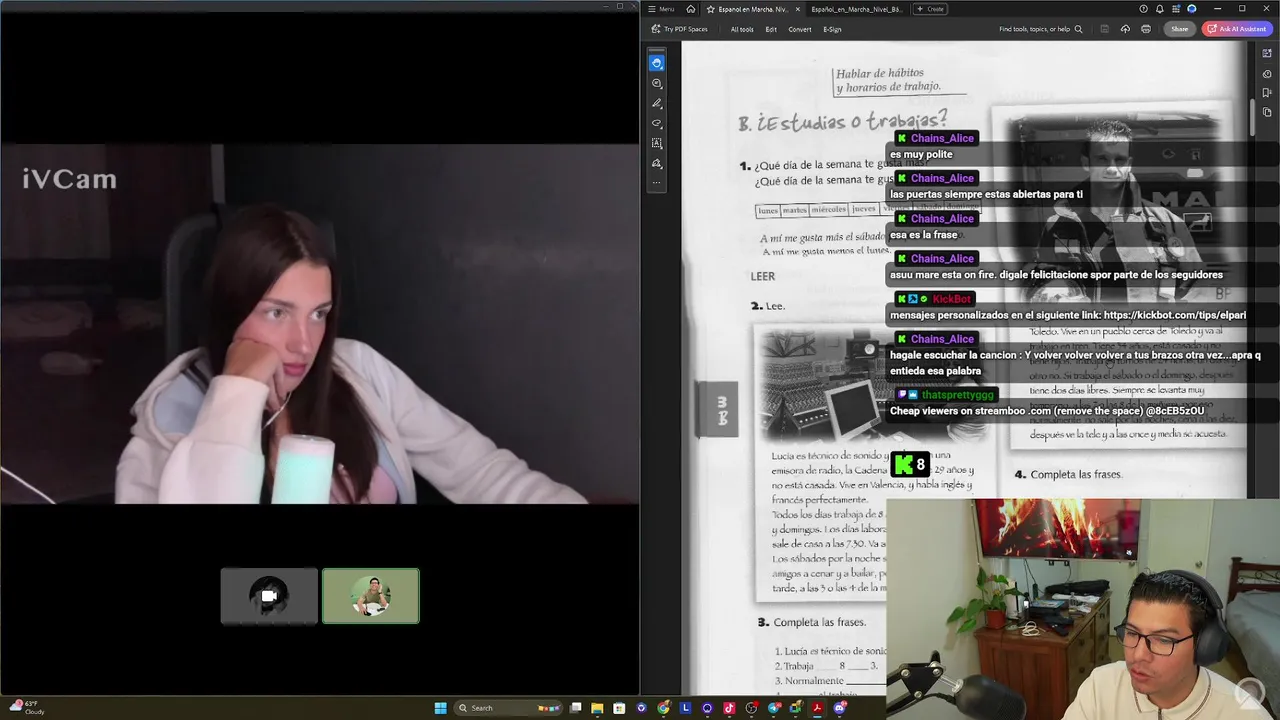The width and height of the screenshot is (1280, 720).
Task: Open the blue 'L' app on taskbar
Action: [685, 708]
